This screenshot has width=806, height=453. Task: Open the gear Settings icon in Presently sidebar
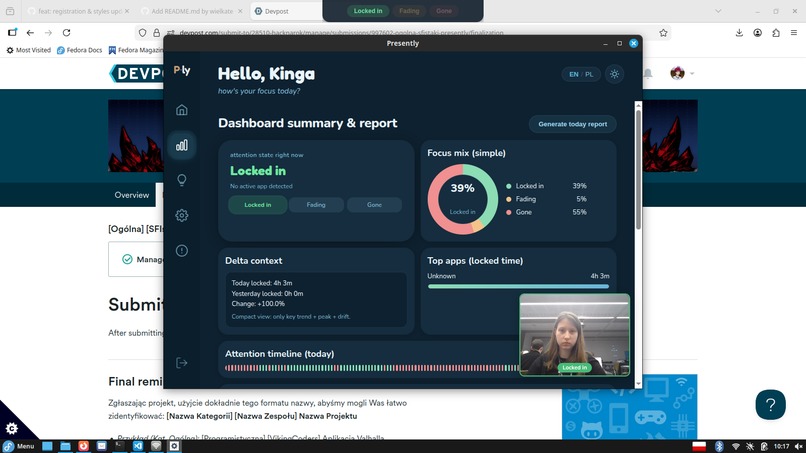(x=181, y=215)
